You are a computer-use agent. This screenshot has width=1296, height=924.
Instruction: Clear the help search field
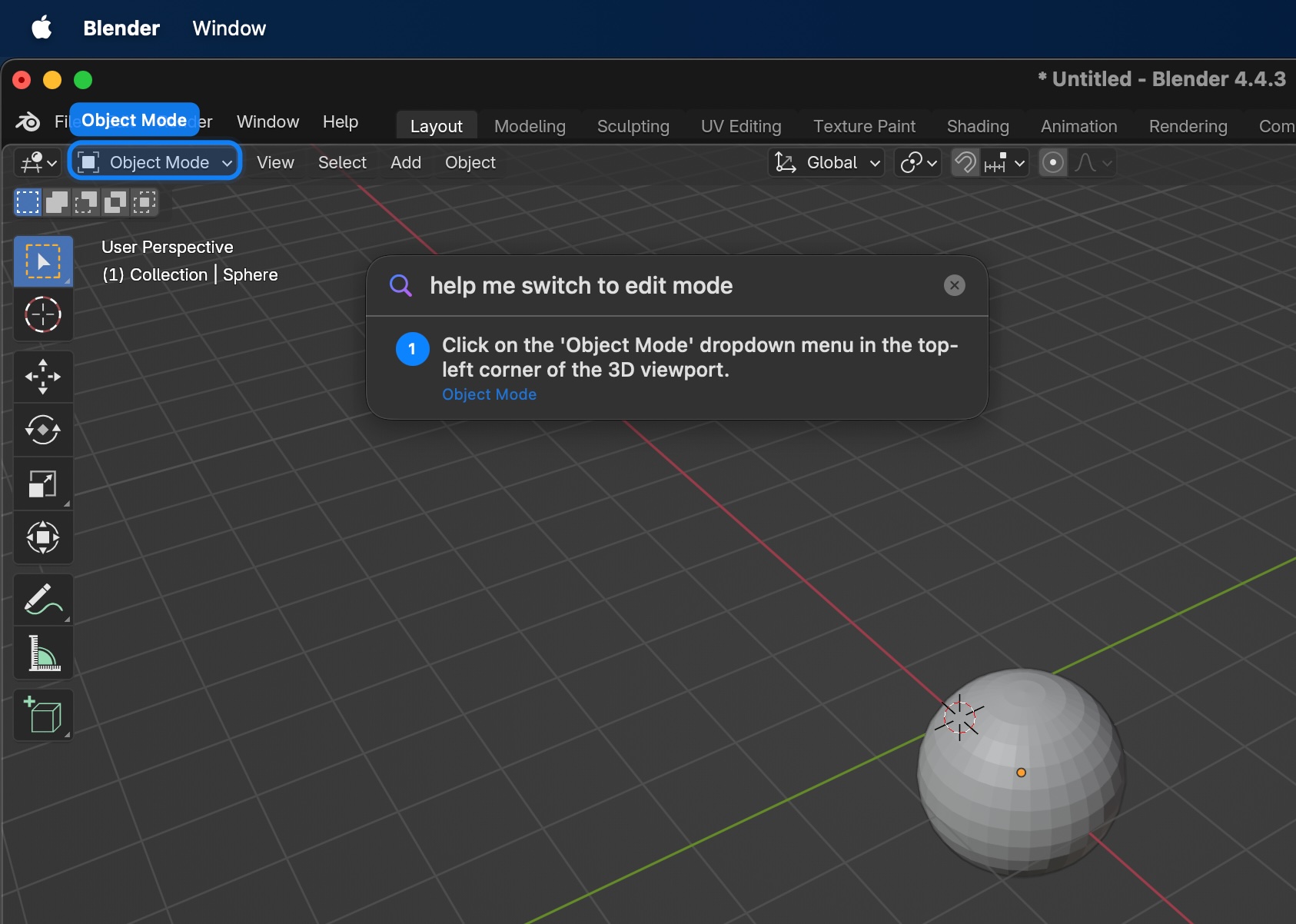954,285
